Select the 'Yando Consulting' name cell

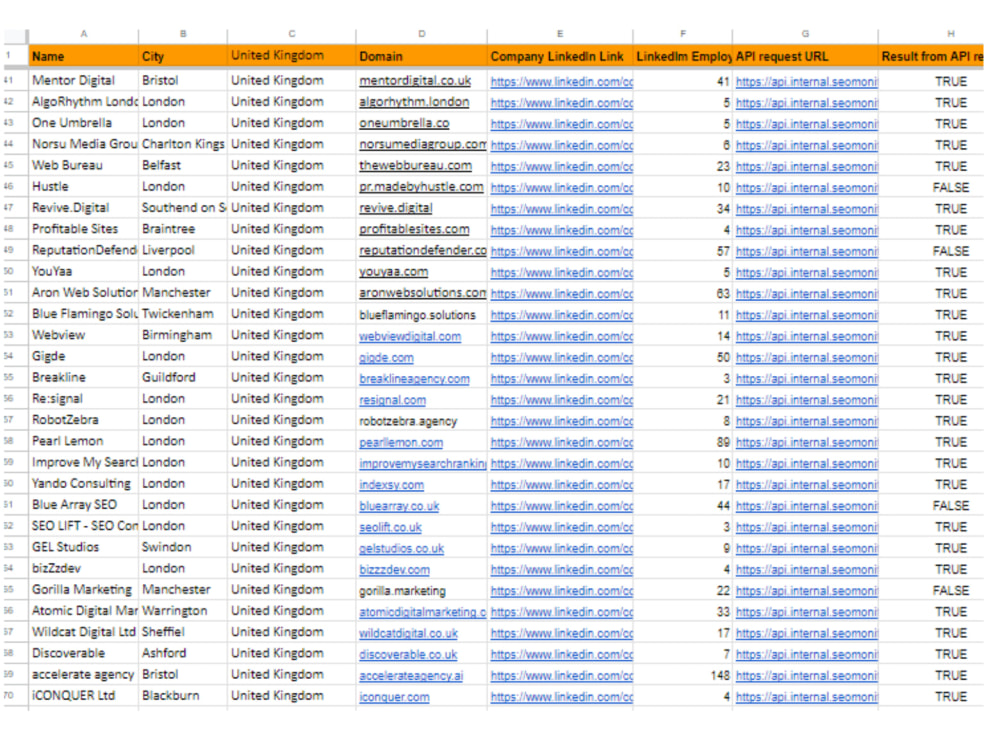84,484
